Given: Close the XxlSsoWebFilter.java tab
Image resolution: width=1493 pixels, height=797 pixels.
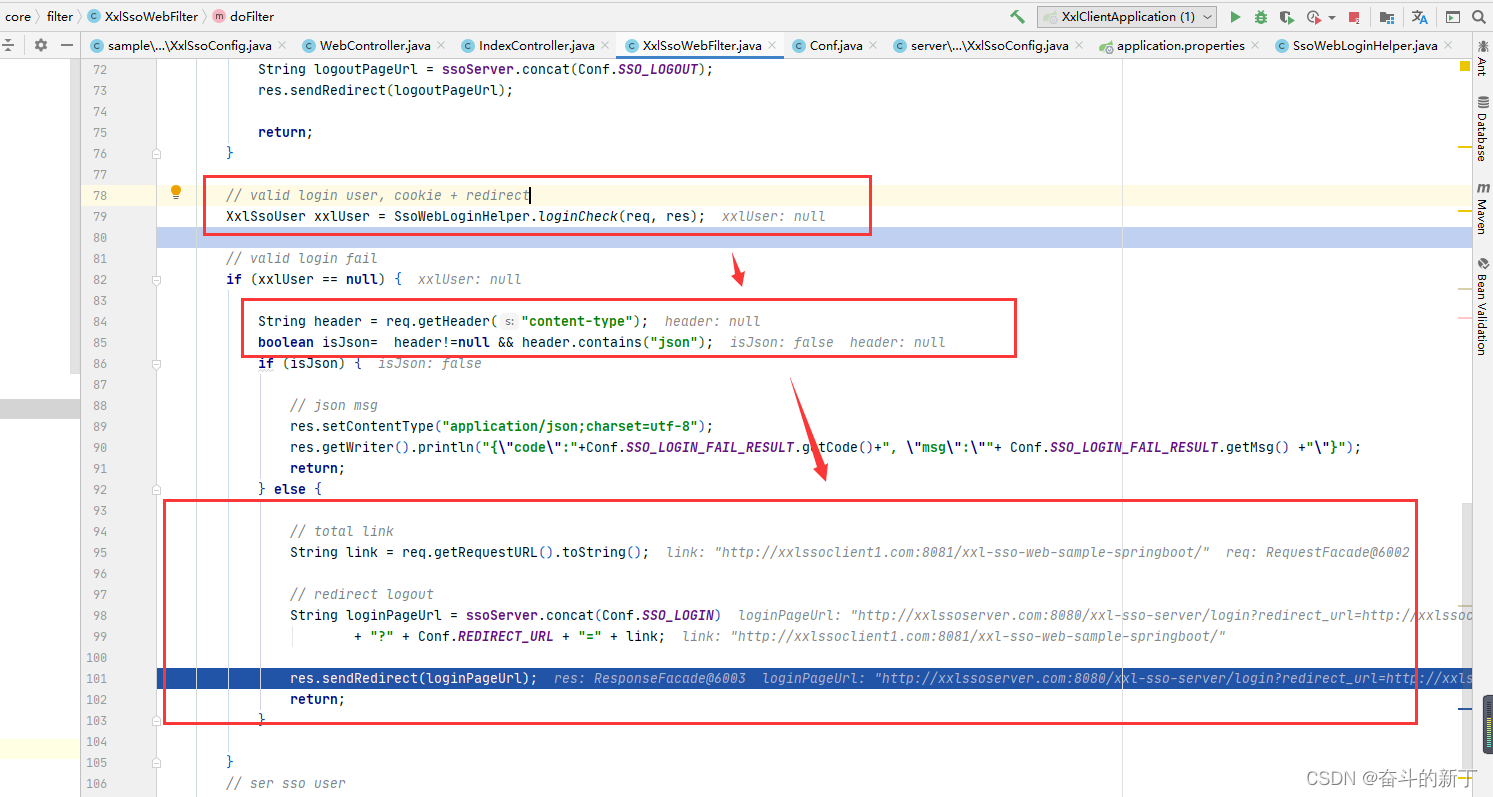Looking at the screenshot, I should tap(773, 46).
